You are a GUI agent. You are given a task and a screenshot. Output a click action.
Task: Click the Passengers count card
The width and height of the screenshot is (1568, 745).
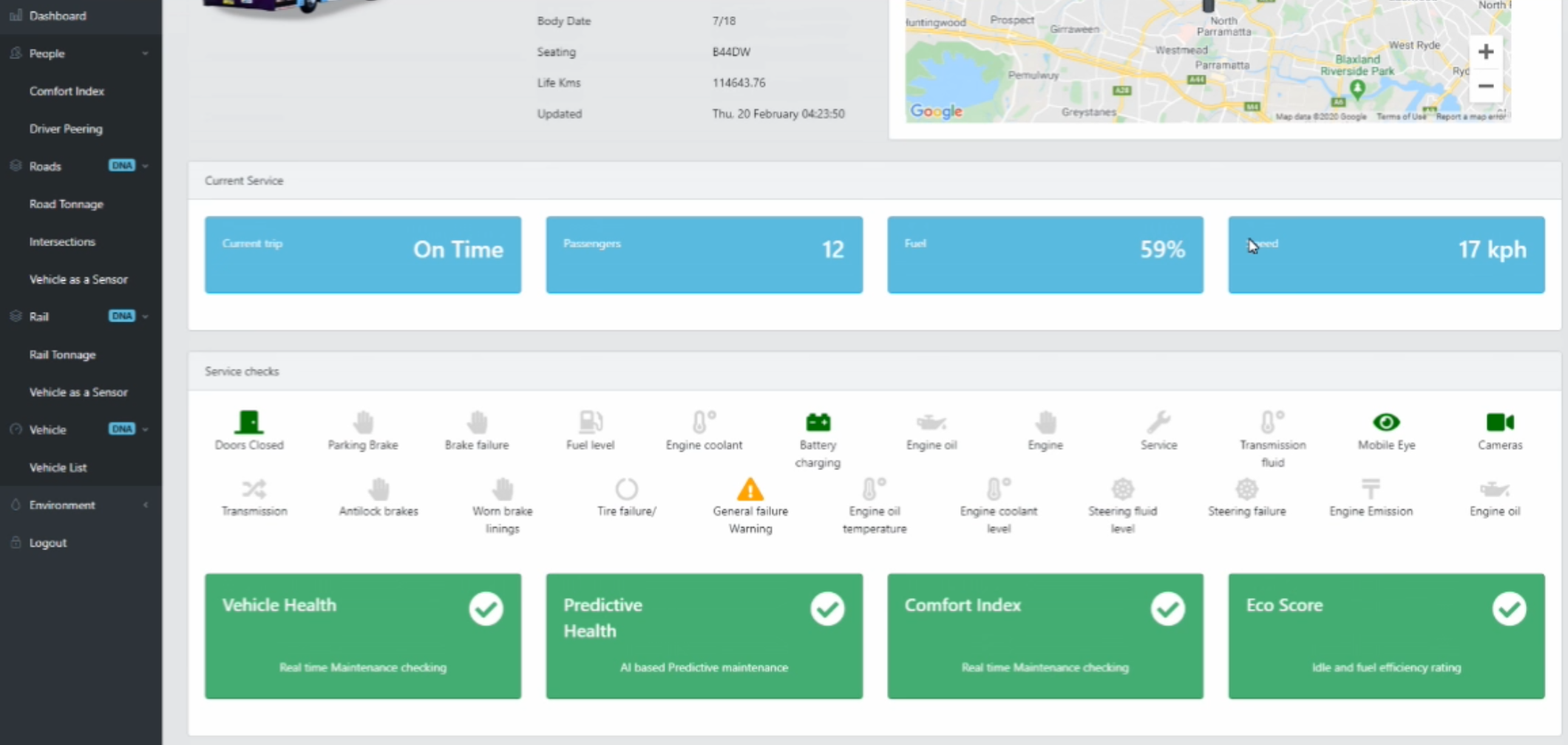tap(704, 255)
